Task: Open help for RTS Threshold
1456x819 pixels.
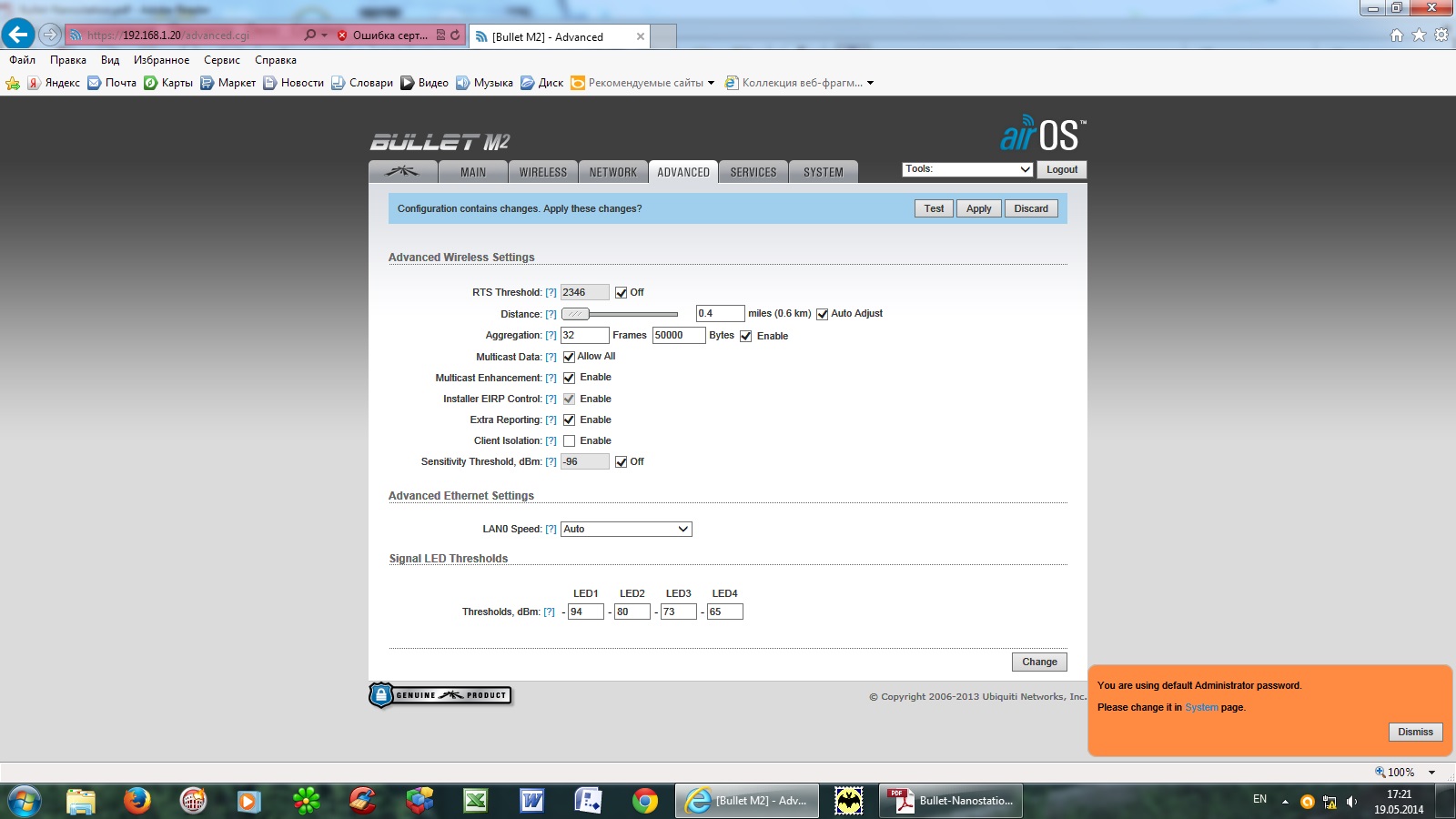Action: [x=551, y=293]
